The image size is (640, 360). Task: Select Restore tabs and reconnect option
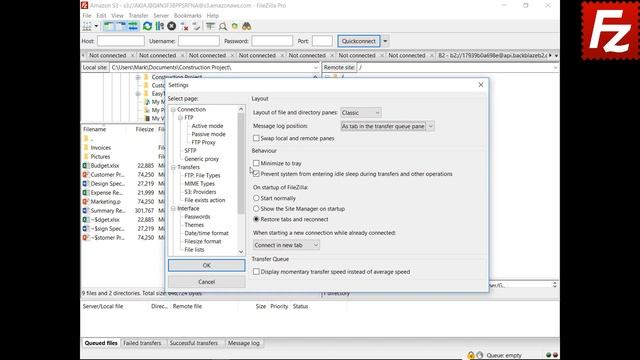tap(256, 220)
